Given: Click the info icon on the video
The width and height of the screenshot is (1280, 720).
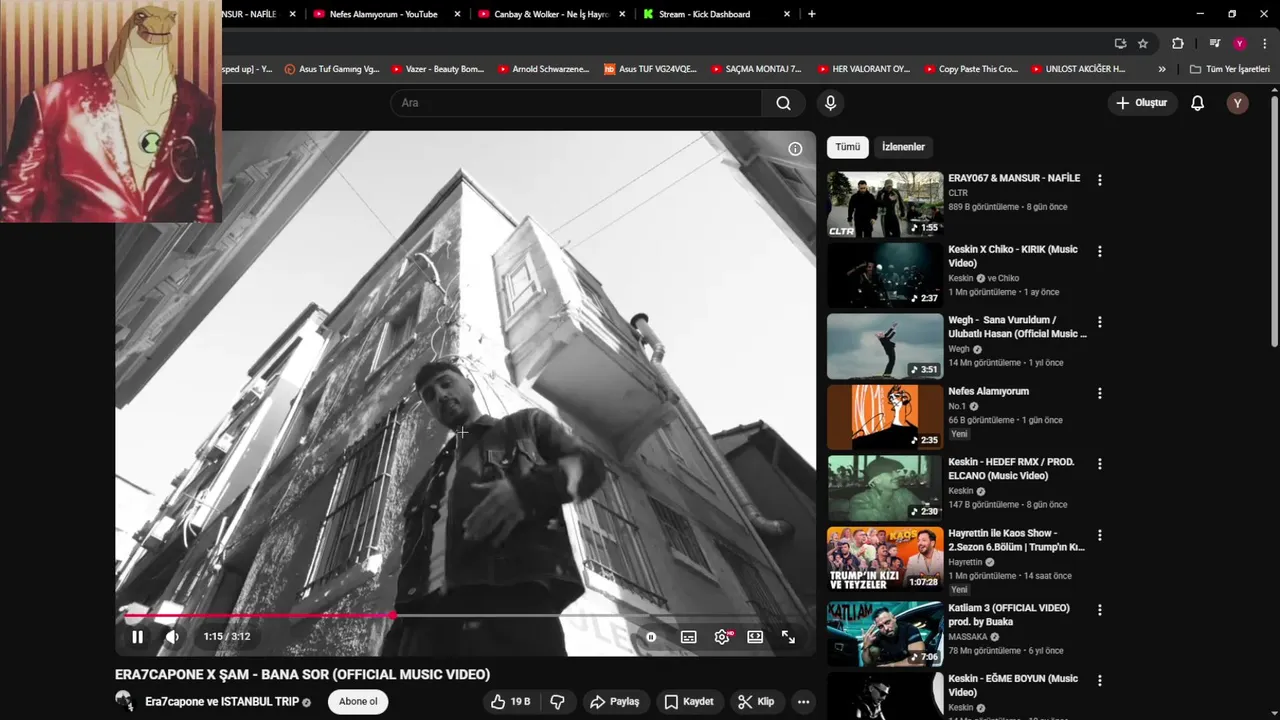Looking at the screenshot, I should pyautogui.click(x=795, y=149).
